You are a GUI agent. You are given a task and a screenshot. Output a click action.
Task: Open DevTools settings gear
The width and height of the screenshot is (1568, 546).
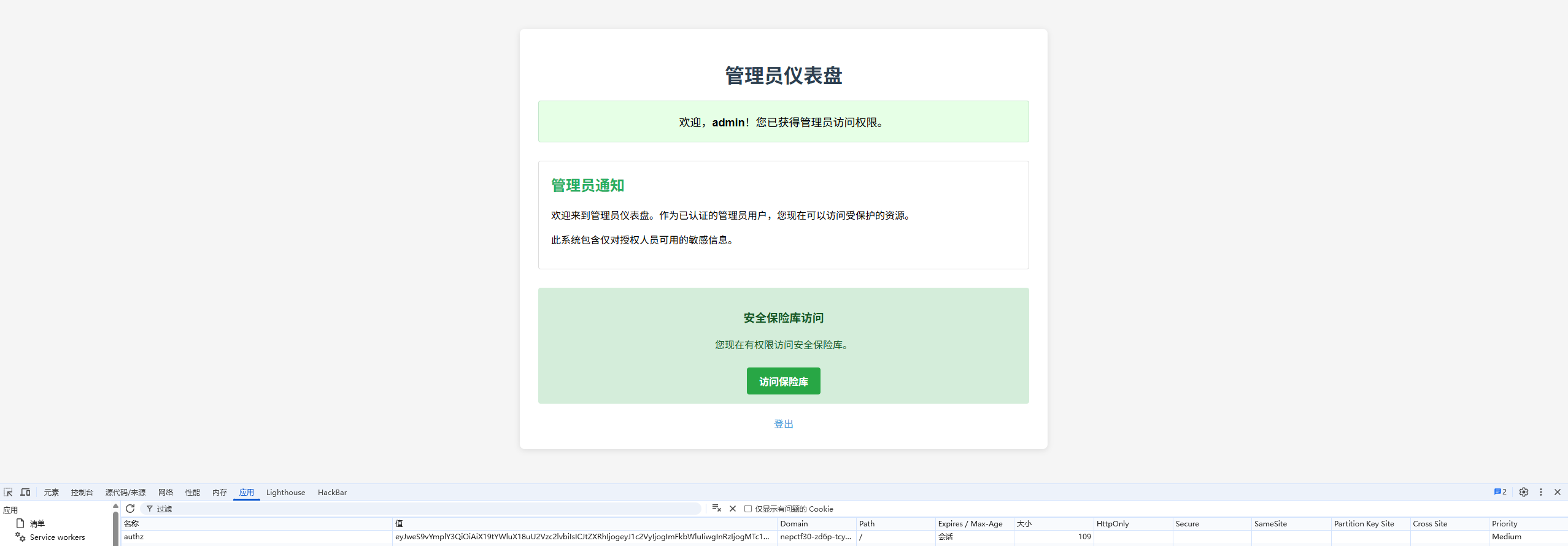pos(1524,492)
